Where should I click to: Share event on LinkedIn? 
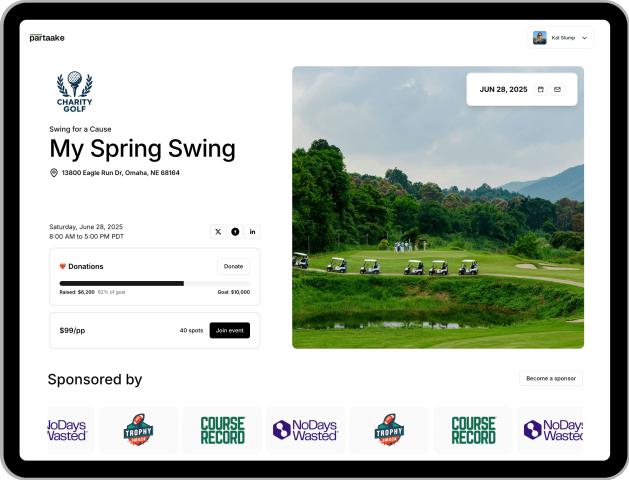click(252, 232)
